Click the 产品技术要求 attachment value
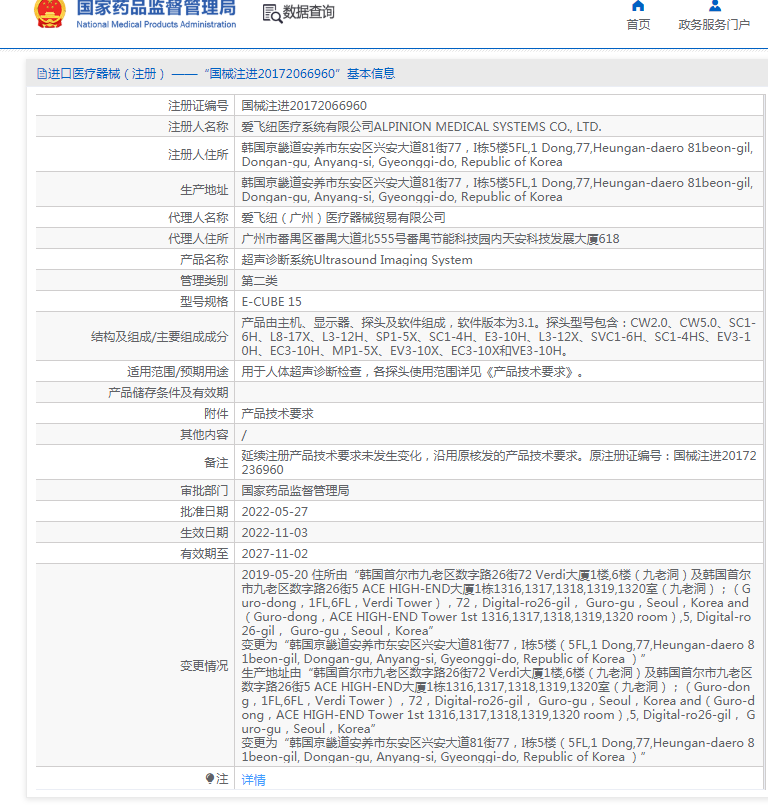This screenshot has height=806, width=768. [x=278, y=414]
